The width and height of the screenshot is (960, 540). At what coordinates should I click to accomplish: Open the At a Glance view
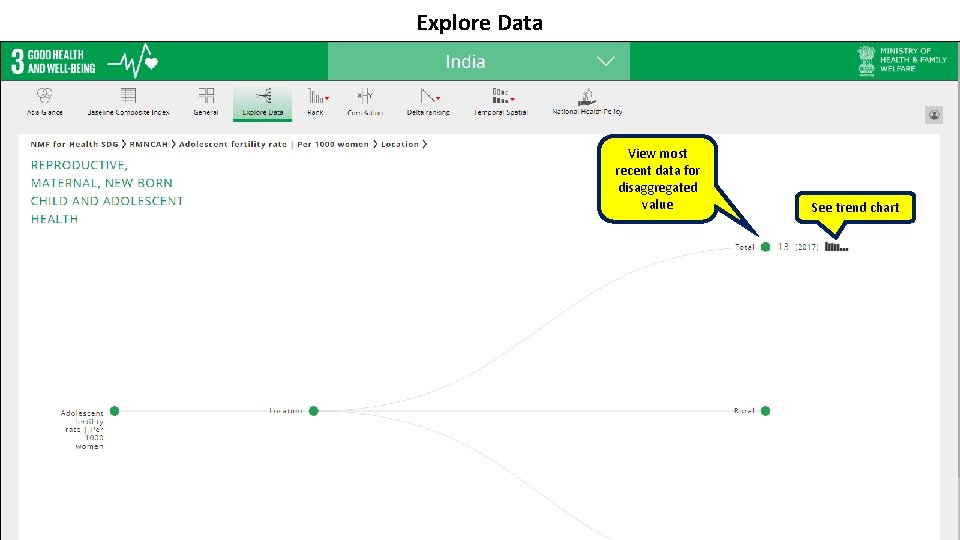44,101
